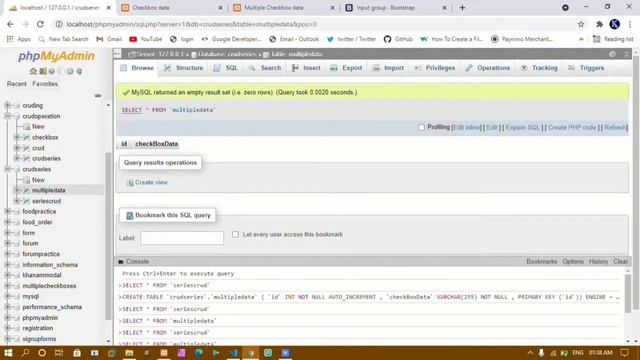Viewport: 640px width, 360px height.
Task: Click the log out icon in sidebar
Action: [42, 71]
